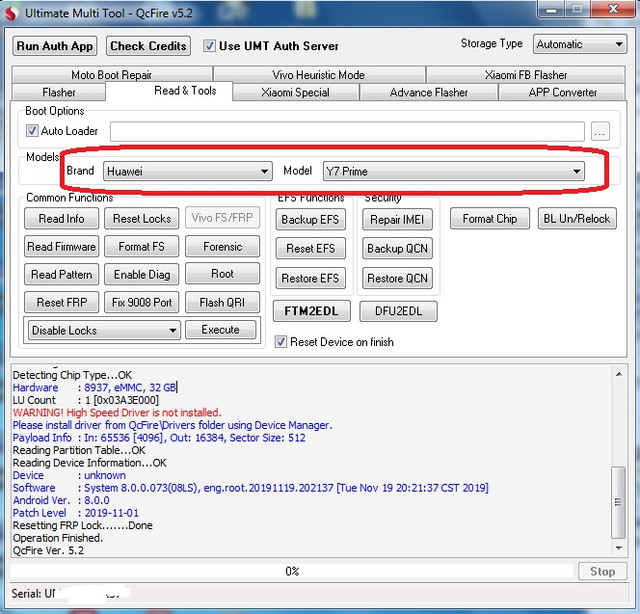
Task: Click the Format Chip button
Action: pos(490,219)
